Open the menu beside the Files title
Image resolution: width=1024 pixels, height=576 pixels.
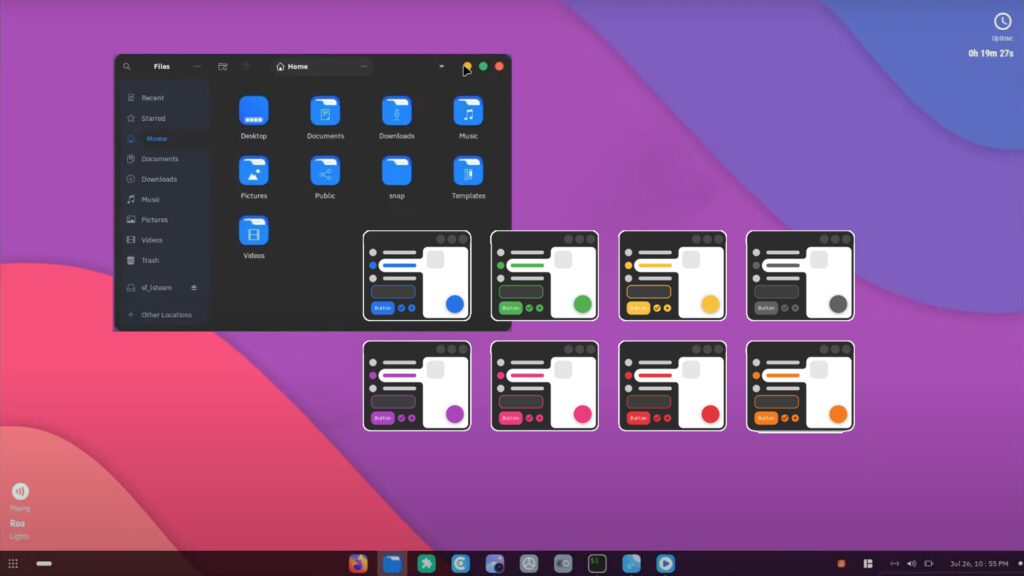point(198,67)
